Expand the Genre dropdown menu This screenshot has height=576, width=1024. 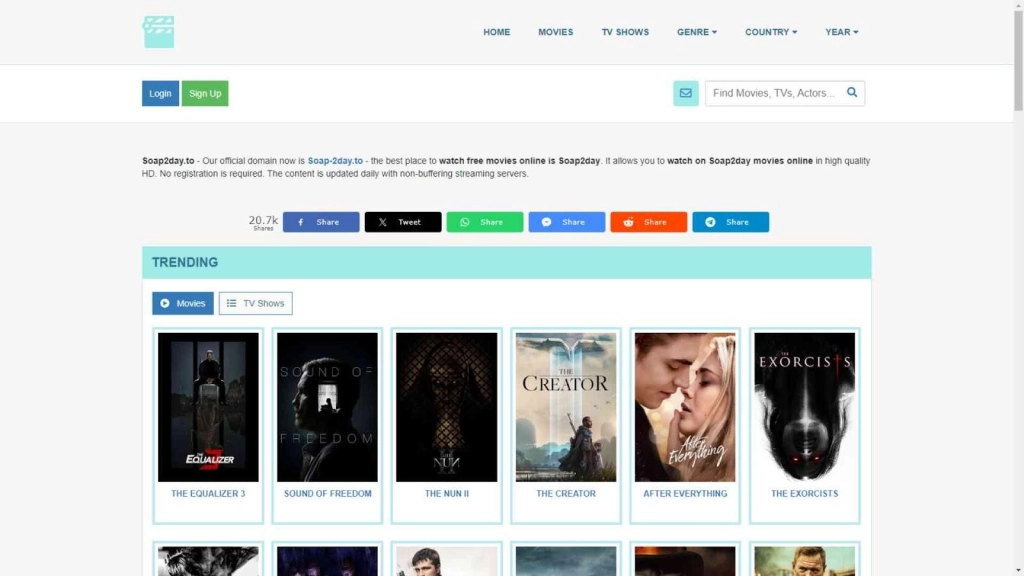[696, 32]
